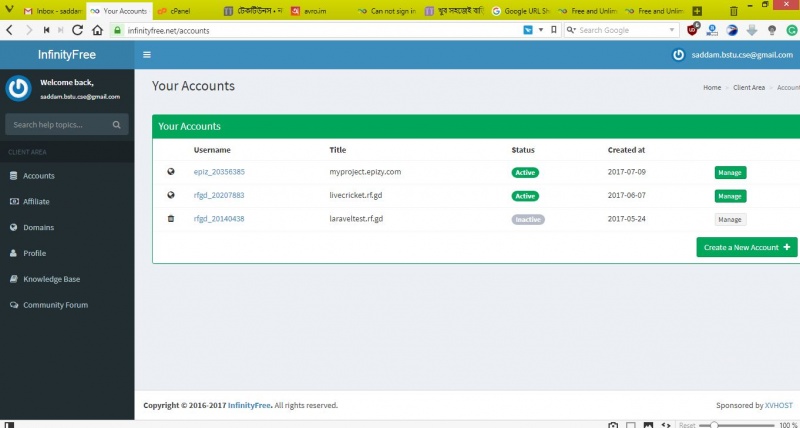The image size is (800, 428).
Task: Open Community Forum in sidebar
Action: pyautogui.click(x=67, y=305)
